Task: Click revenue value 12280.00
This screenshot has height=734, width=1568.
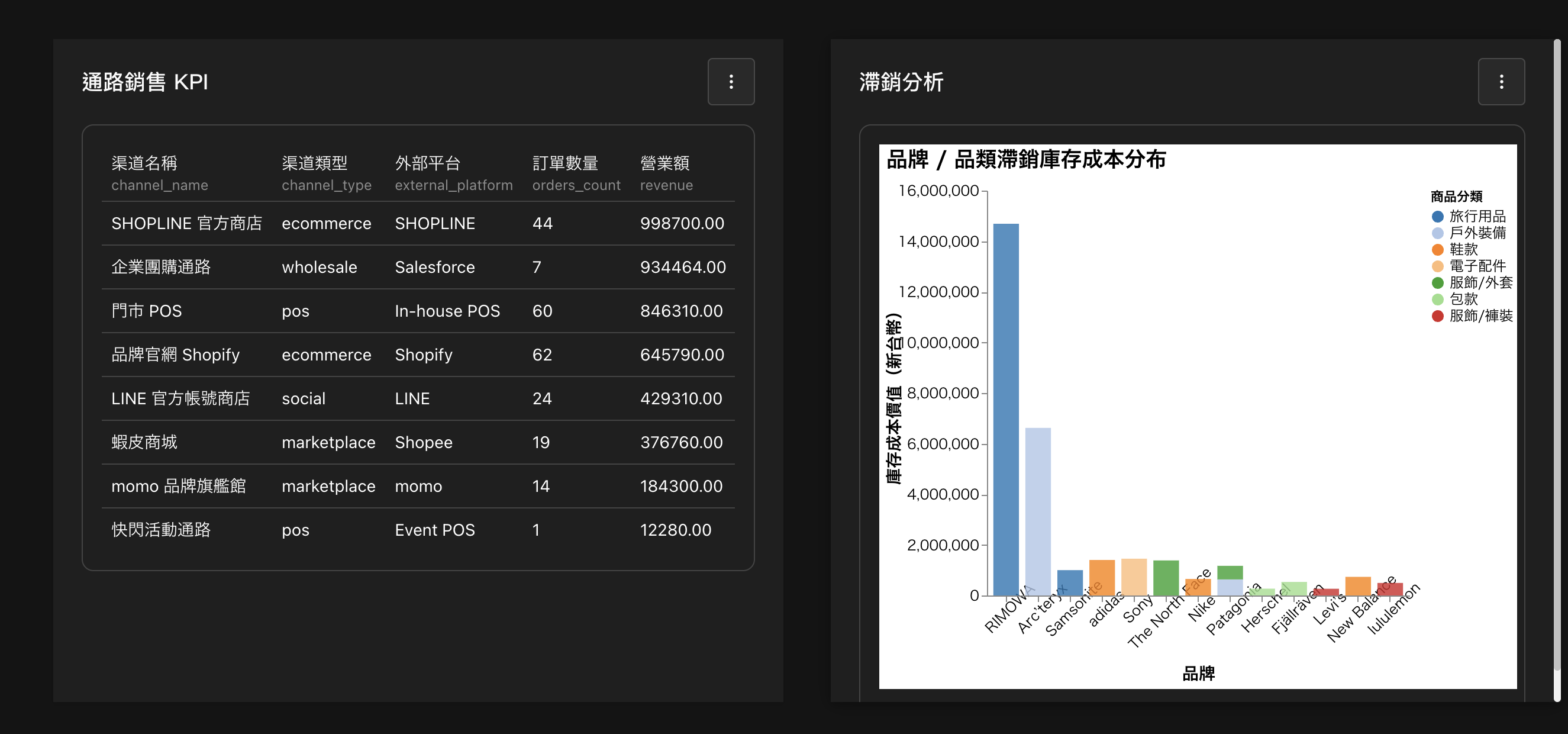Action: [676, 530]
